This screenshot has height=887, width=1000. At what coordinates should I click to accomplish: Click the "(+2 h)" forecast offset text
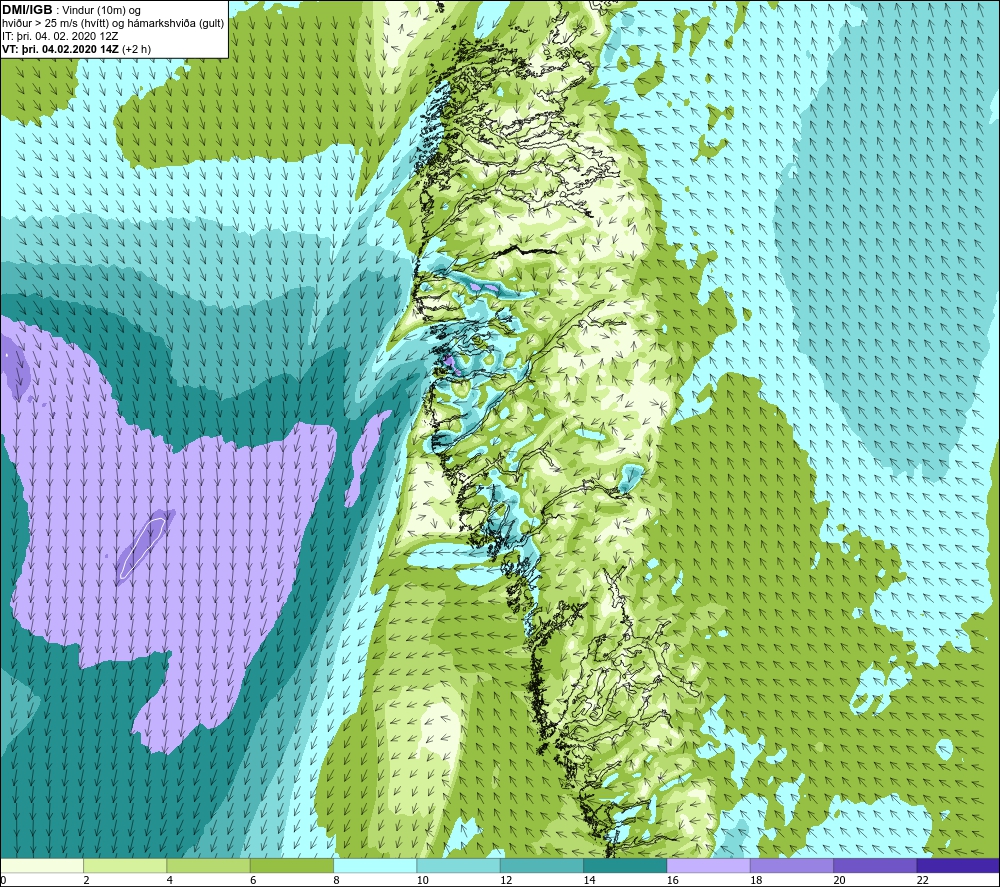(x=136, y=49)
